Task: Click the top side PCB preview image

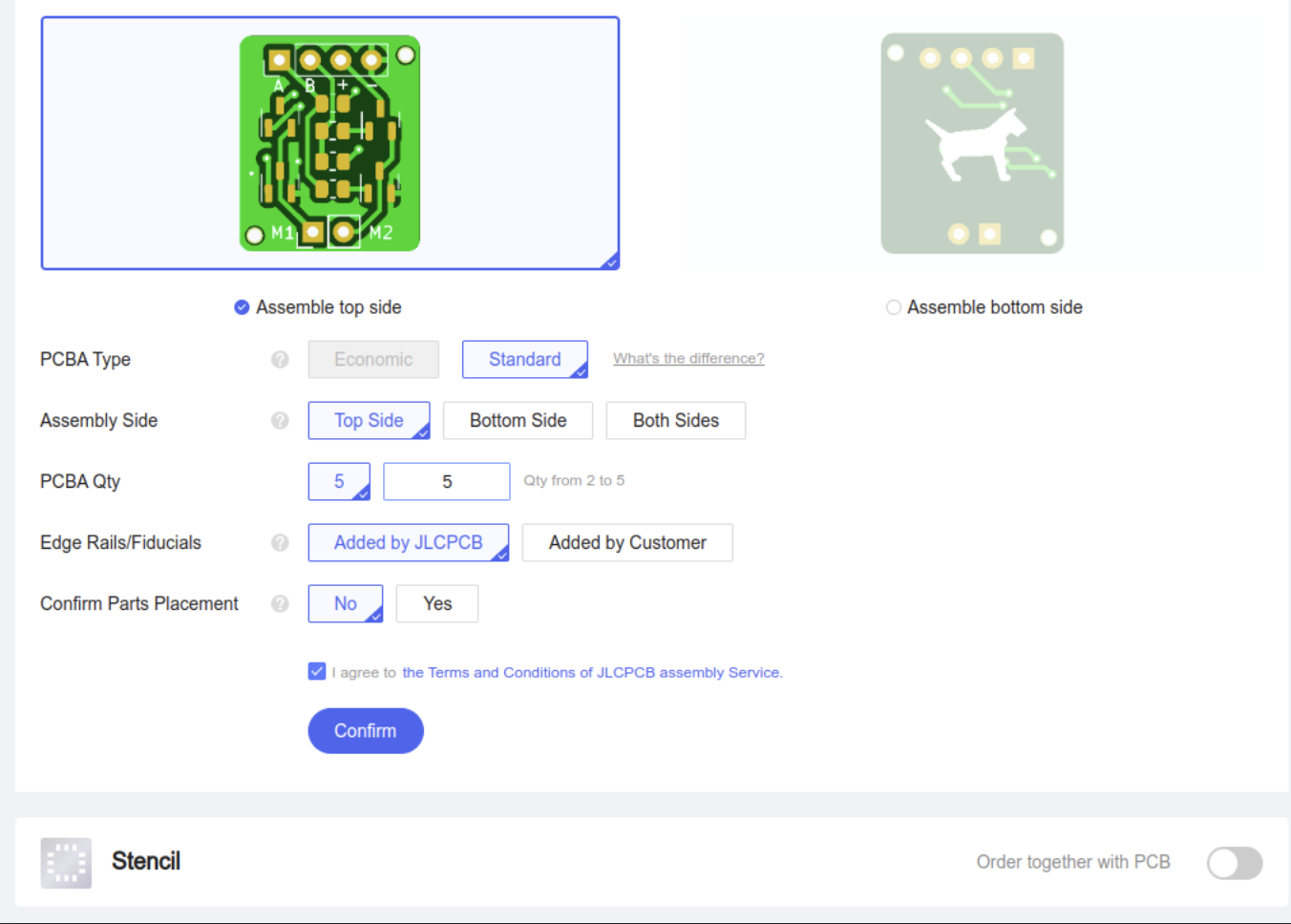Action: pos(329,141)
